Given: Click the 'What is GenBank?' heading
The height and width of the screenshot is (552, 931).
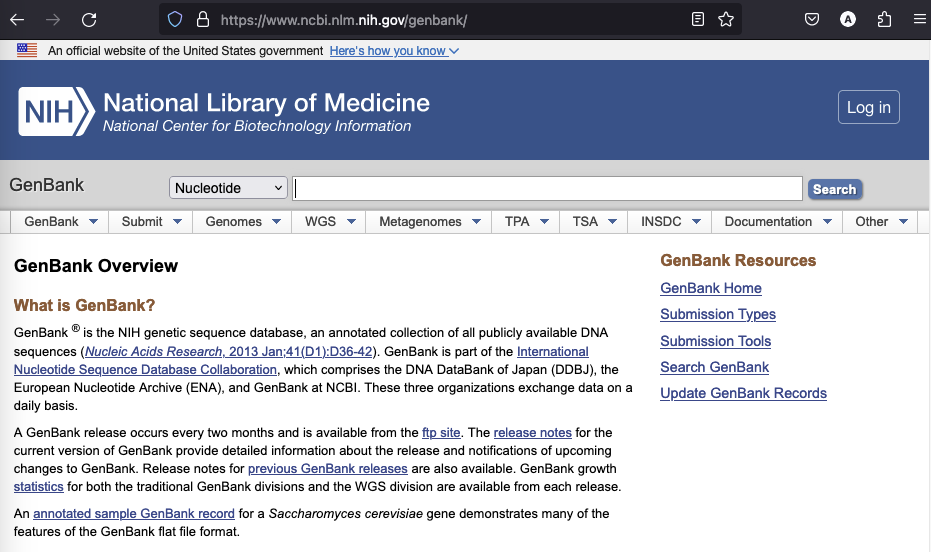Looking at the screenshot, I should pyautogui.click(x=84, y=306).
